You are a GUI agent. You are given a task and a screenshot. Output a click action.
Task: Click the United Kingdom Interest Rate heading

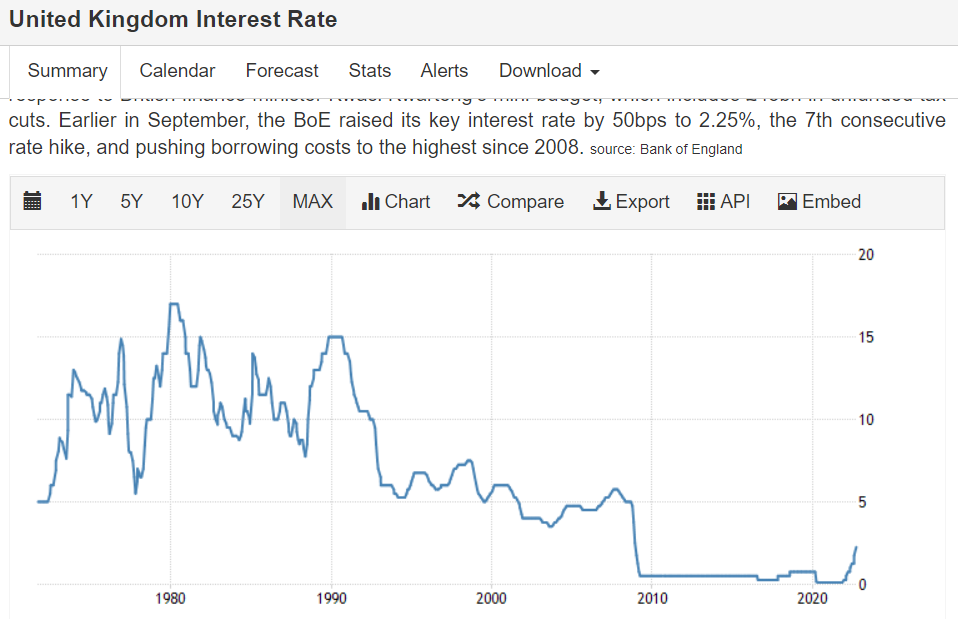pos(173,19)
